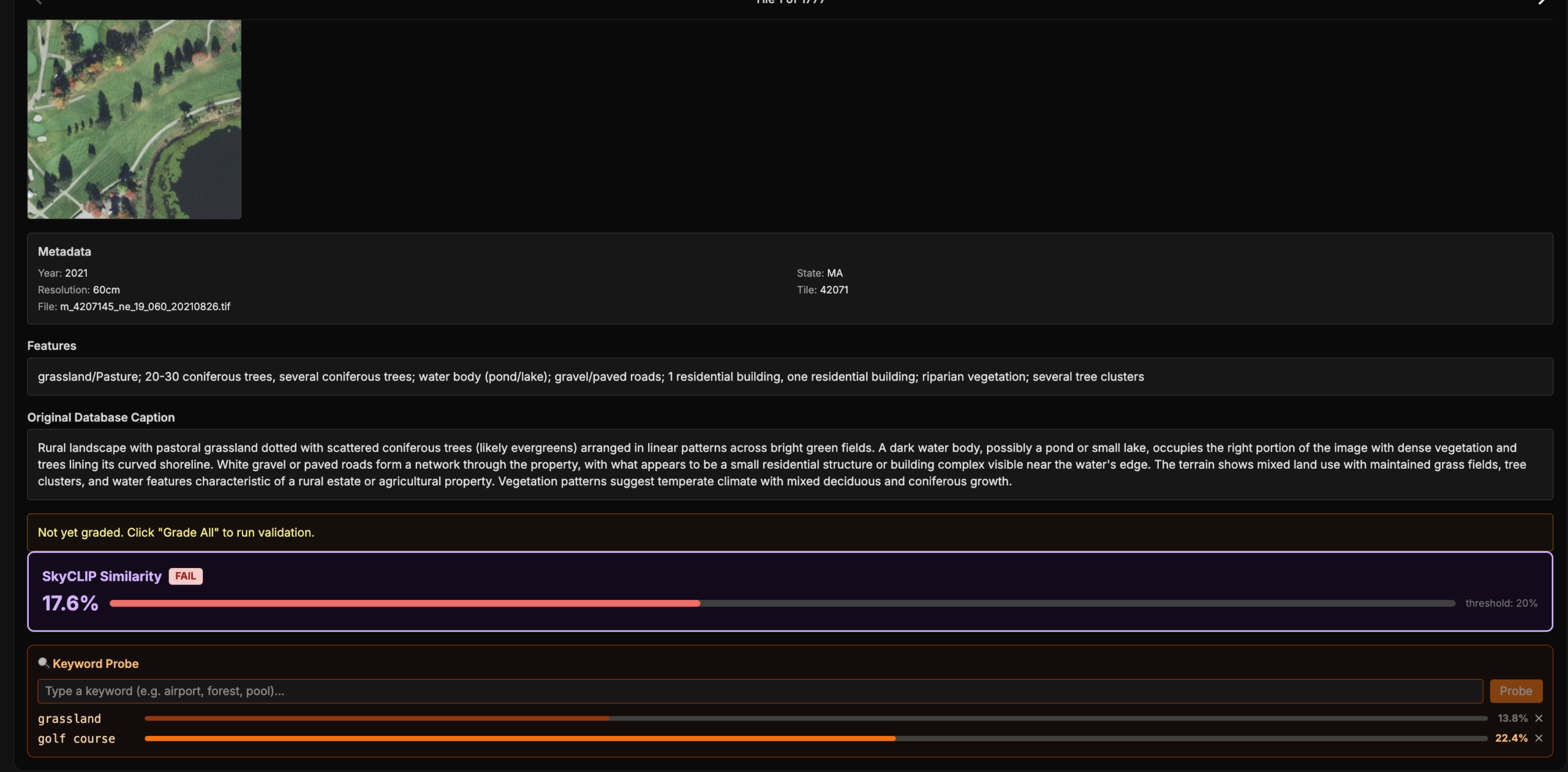The width and height of the screenshot is (1568, 772).
Task: Click the Probe button
Action: coord(1515,691)
